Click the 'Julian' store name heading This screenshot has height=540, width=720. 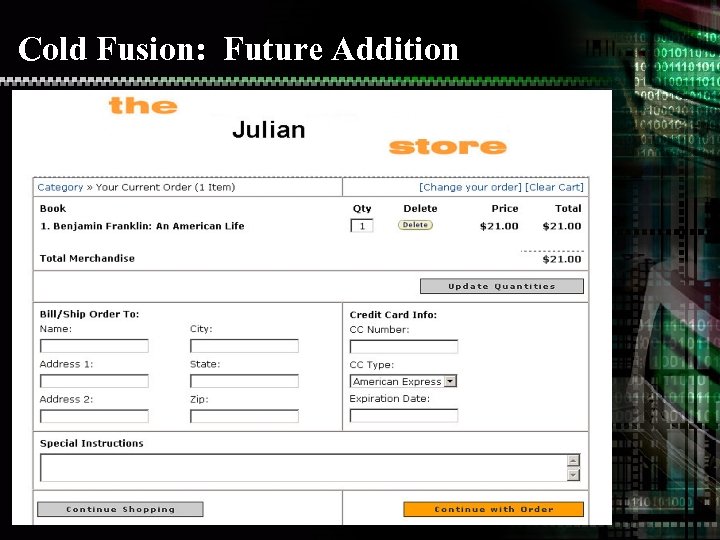[x=269, y=129]
